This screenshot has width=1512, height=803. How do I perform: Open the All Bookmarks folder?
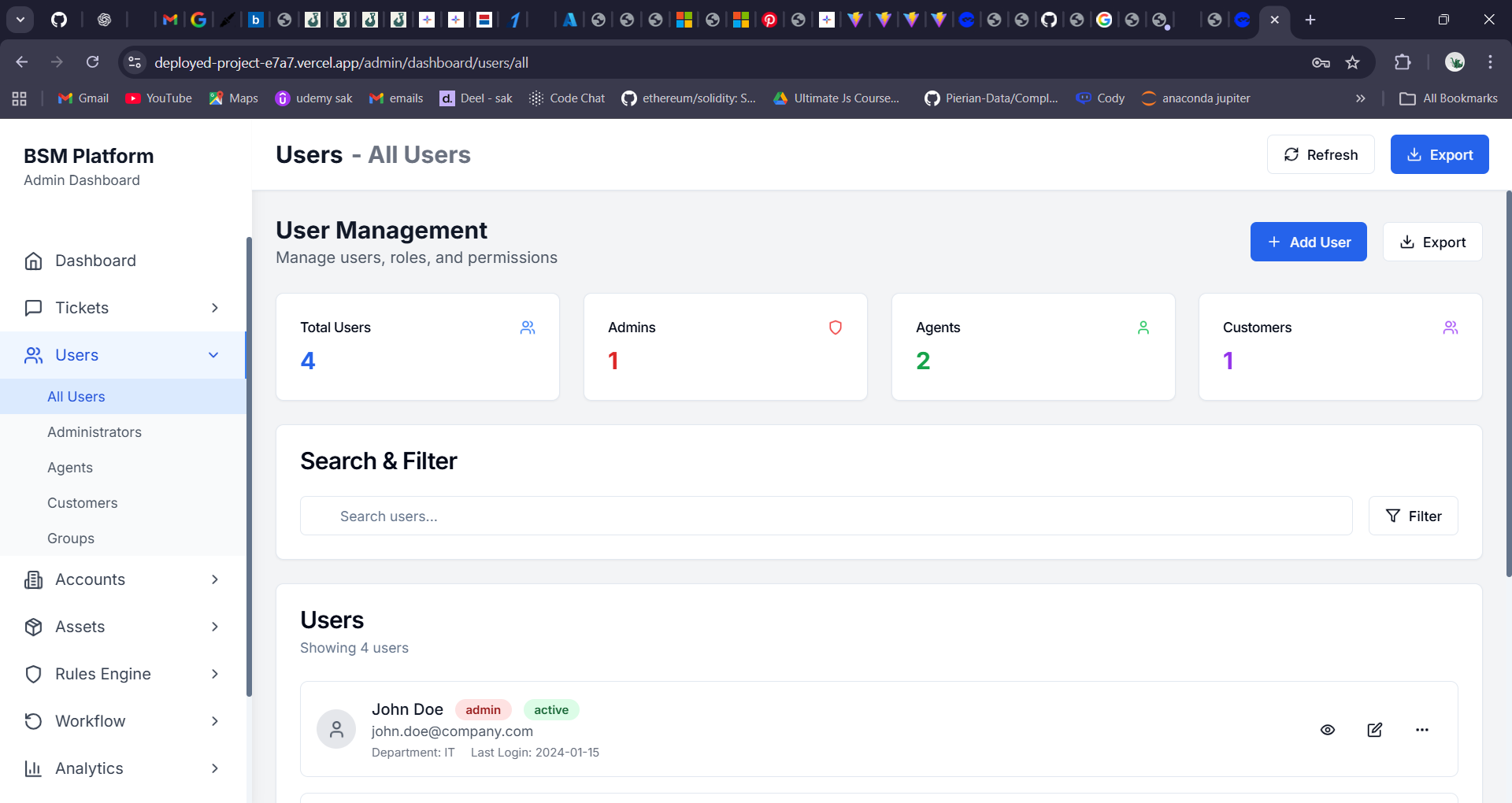pyautogui.click(x=1449, y=98)
